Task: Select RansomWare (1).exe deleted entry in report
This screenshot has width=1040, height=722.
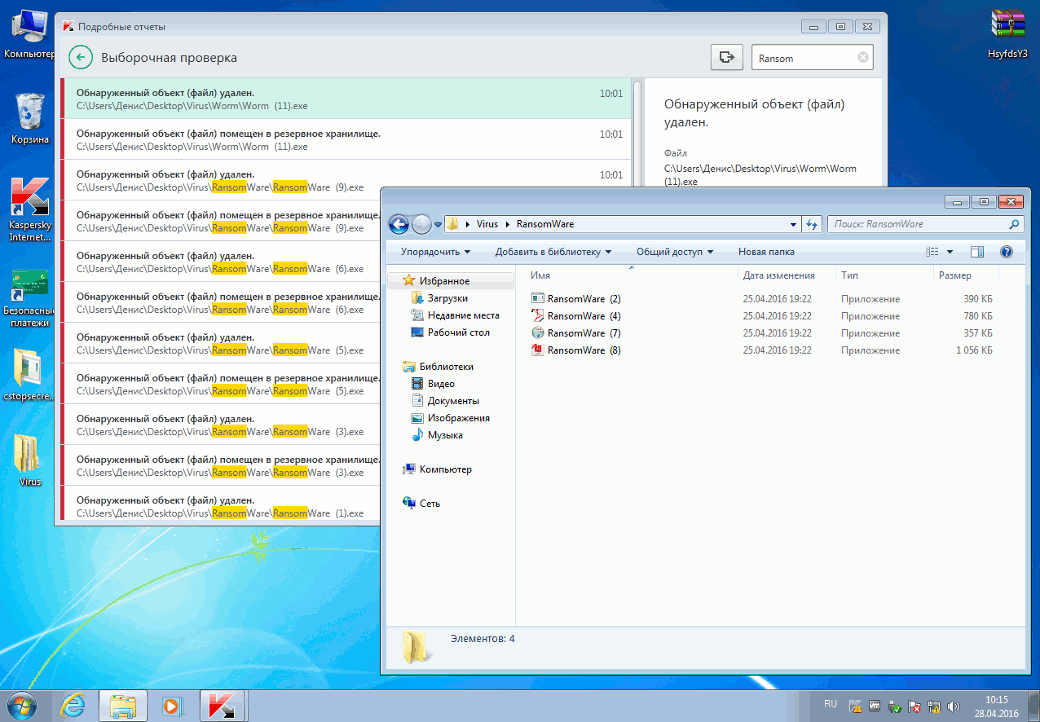Action: click(222, 506)
